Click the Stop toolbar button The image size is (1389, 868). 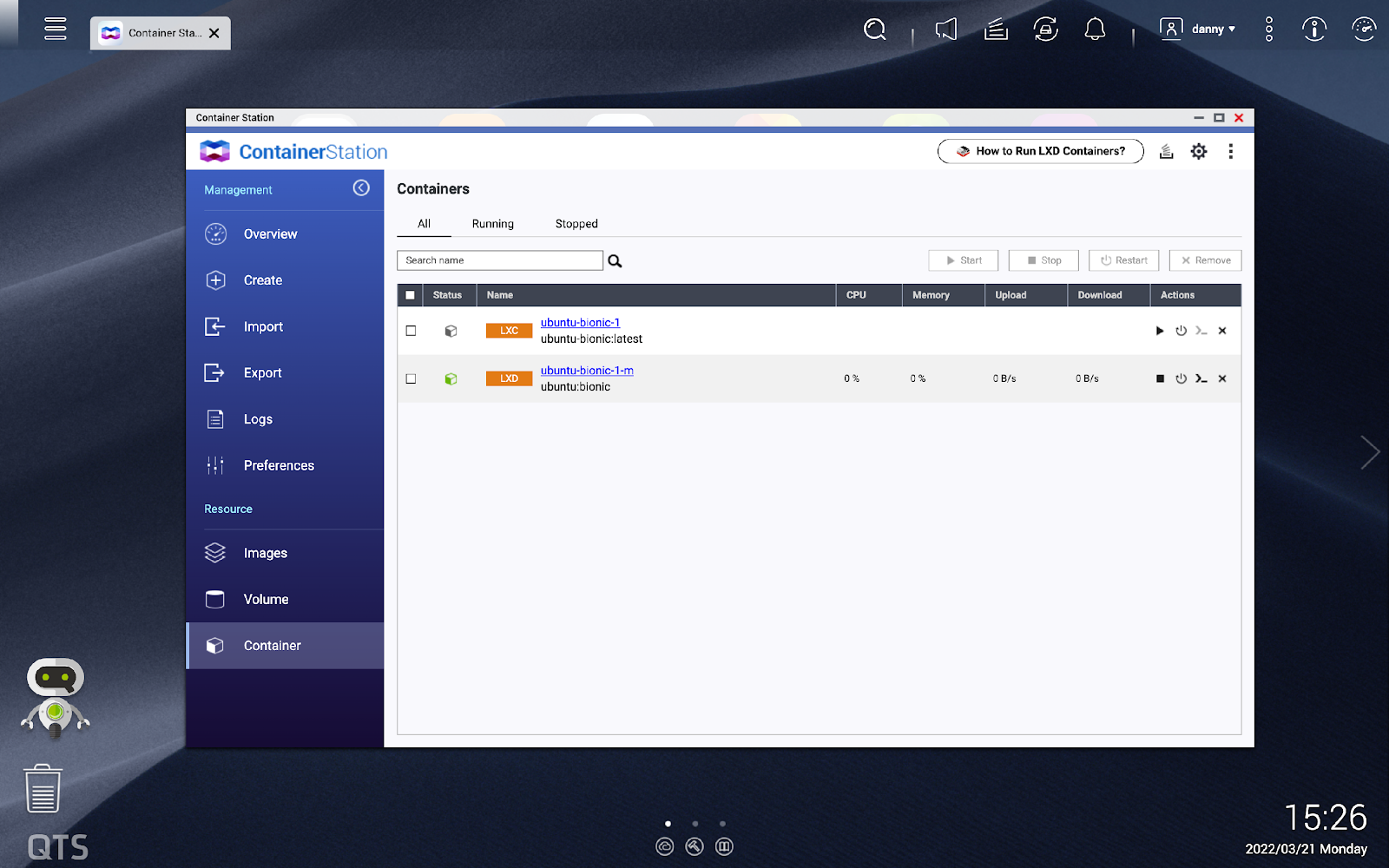[1043, 260]
